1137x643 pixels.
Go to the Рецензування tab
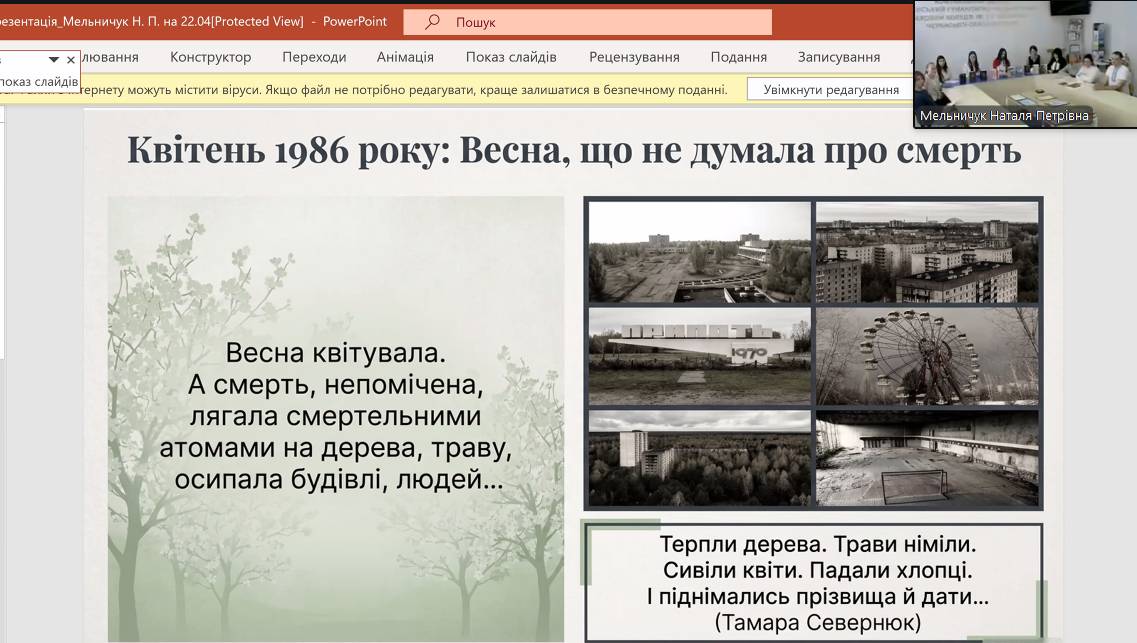click(x=634, y=57)
